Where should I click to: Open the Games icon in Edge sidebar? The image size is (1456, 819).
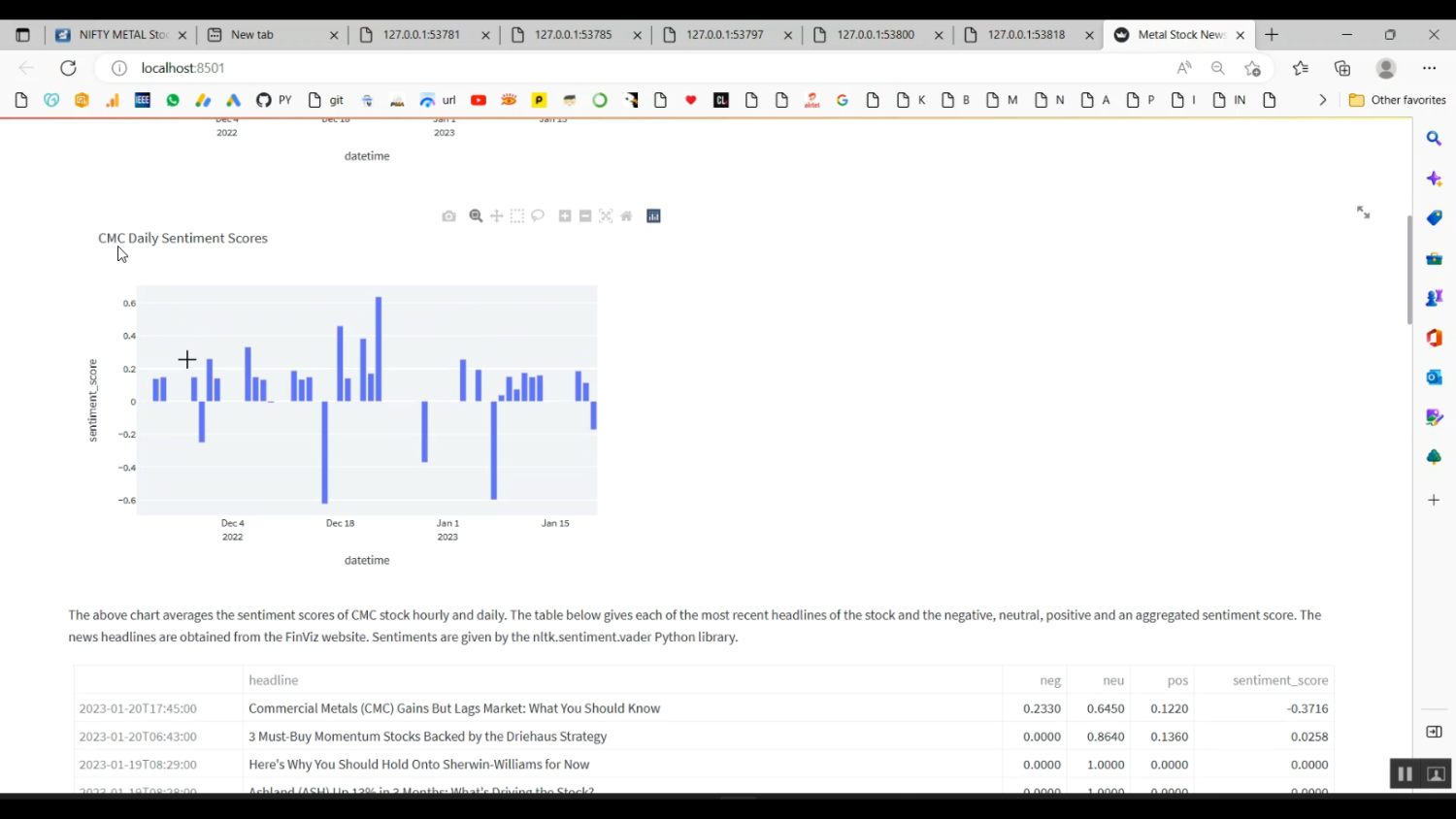[1434, 298]
